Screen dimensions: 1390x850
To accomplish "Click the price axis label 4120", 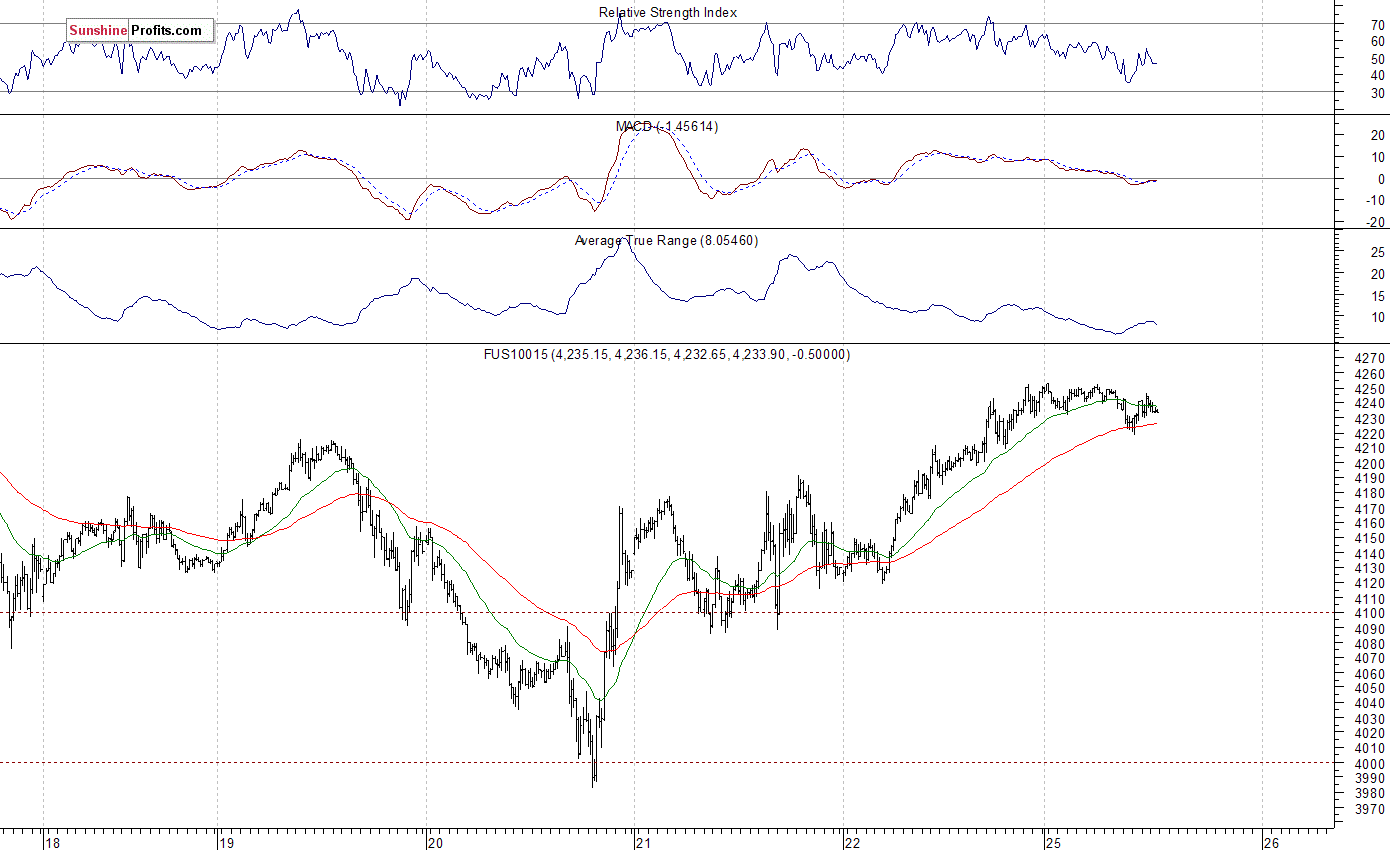I will (1371, 583).
